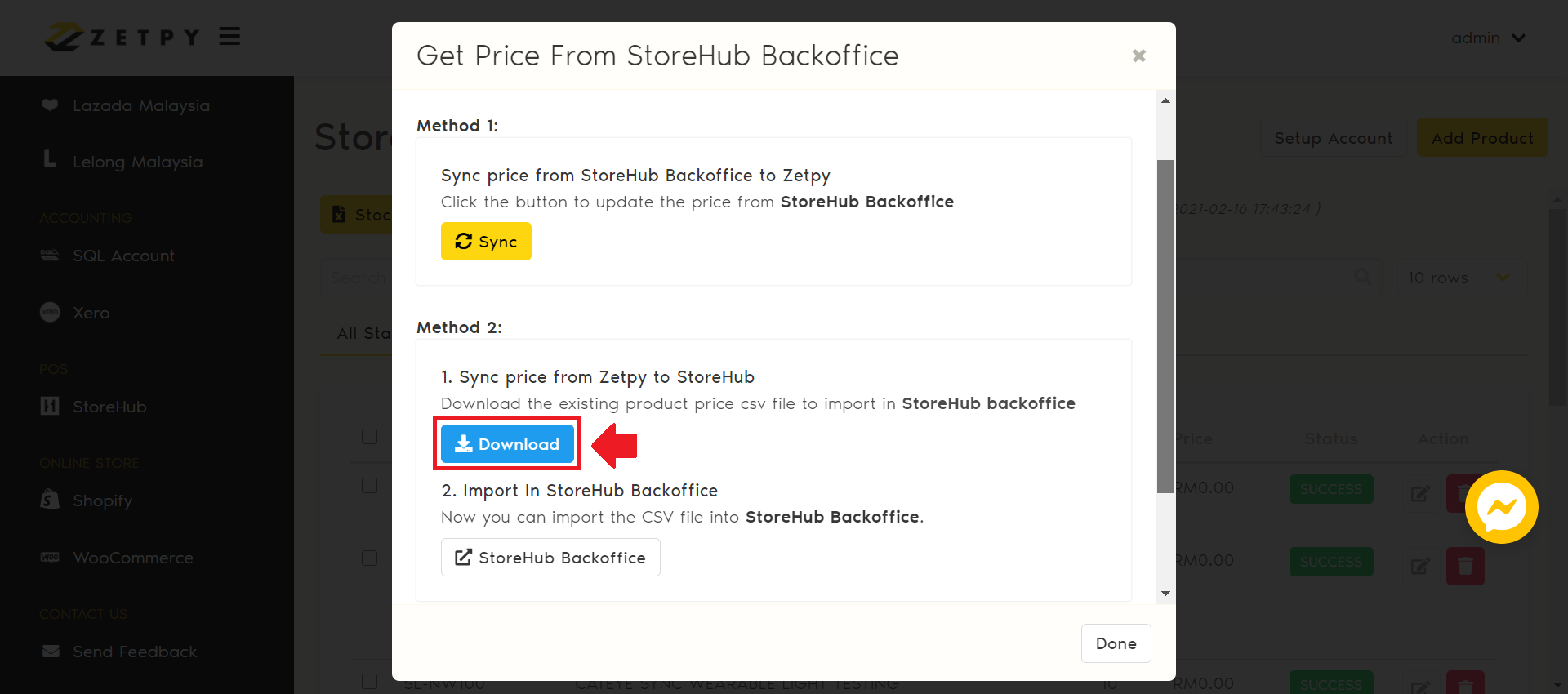
Task: Click Done to close the dialog
Action: pos(1116,643)
